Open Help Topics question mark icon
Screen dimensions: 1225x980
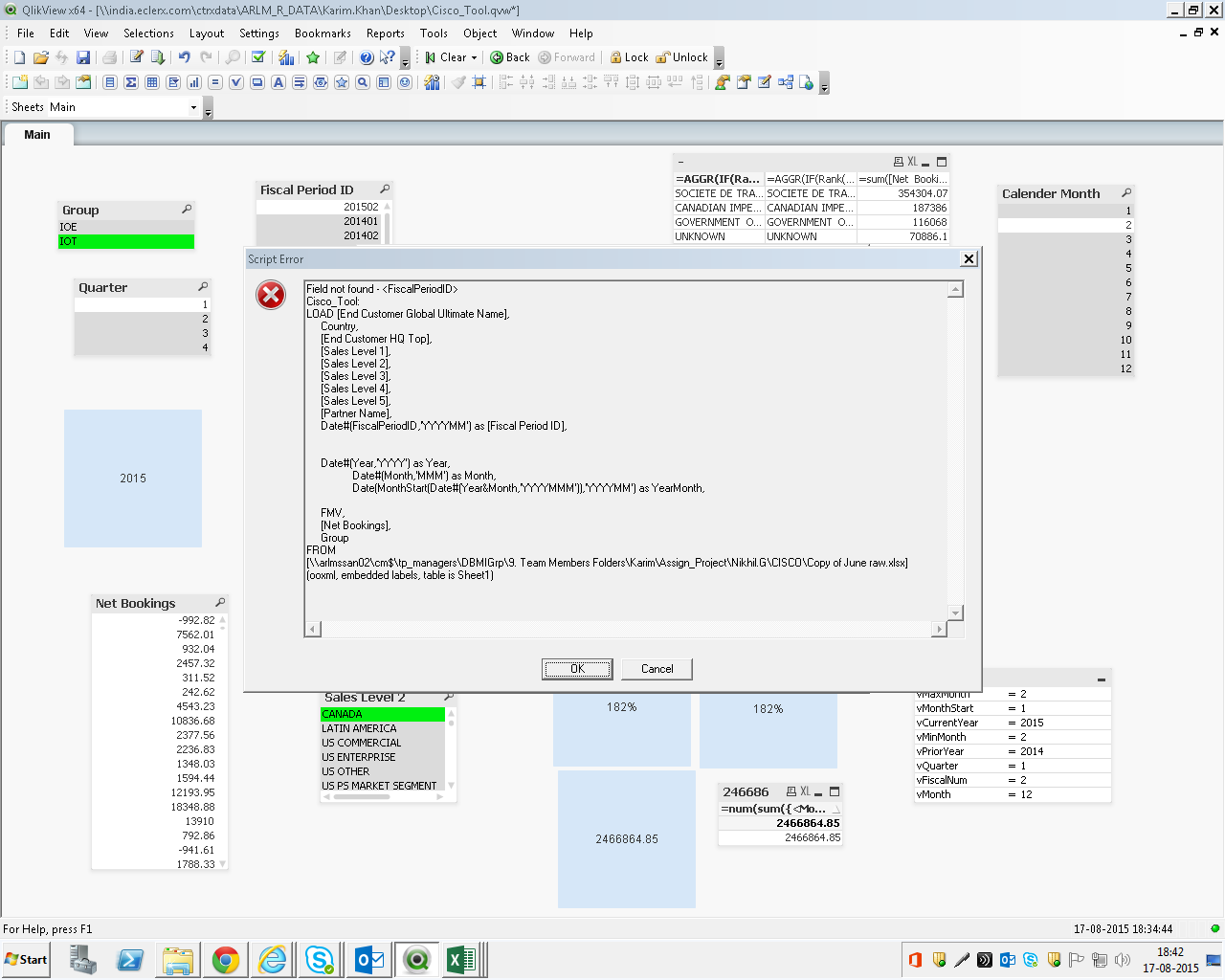367,57
